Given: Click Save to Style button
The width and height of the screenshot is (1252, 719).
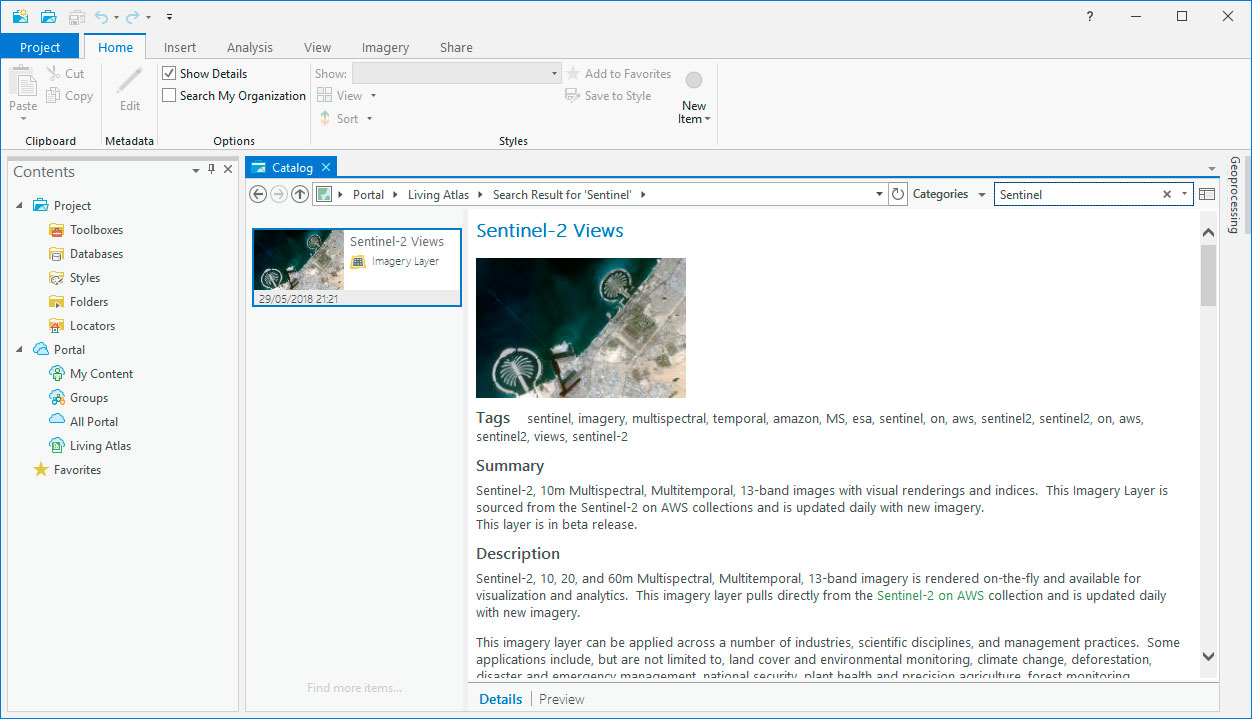Looking at the screenshot, I should [608, 96].
